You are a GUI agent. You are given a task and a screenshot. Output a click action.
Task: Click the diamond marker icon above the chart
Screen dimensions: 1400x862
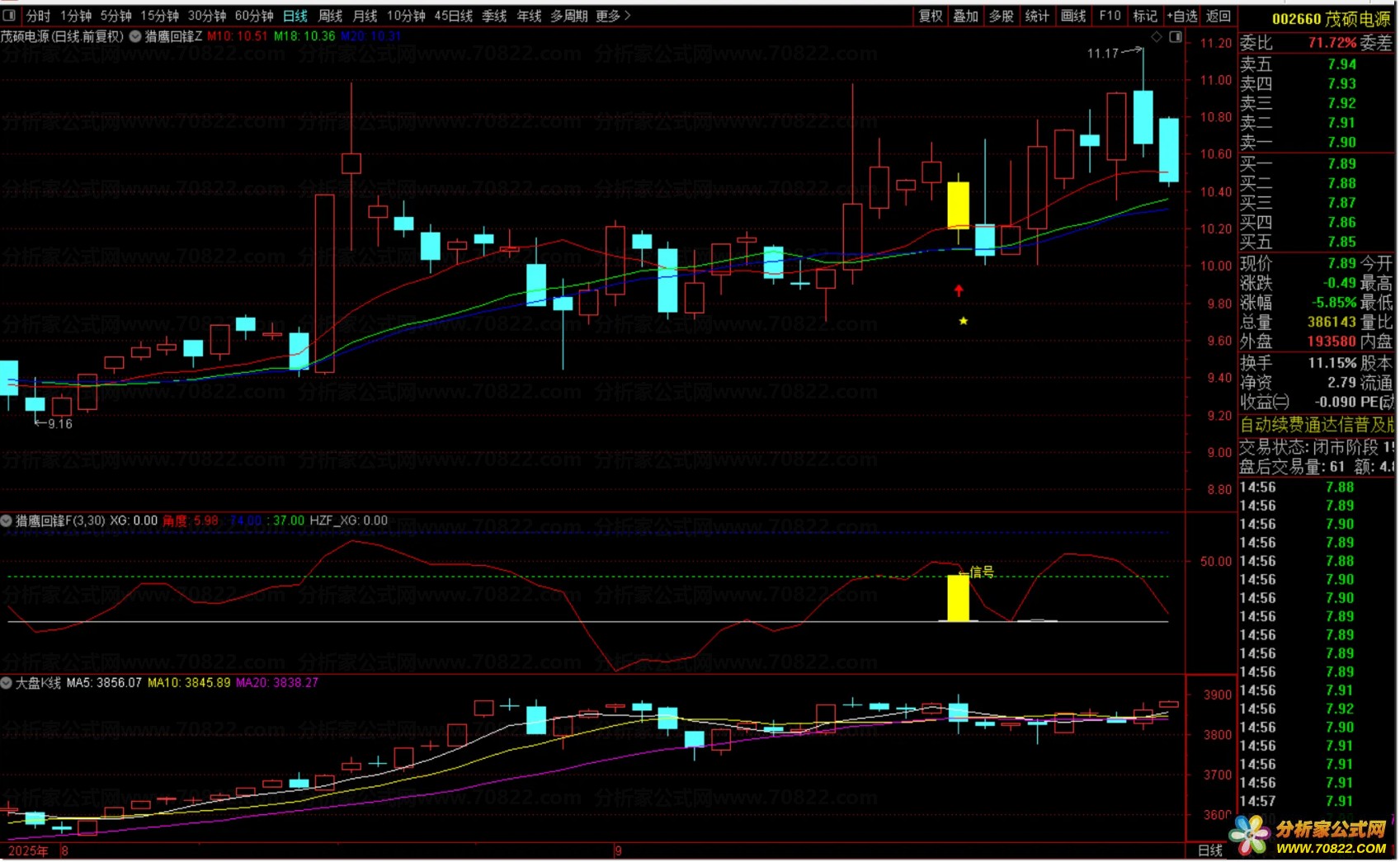pyautogui.click(x=1157, y=37)
